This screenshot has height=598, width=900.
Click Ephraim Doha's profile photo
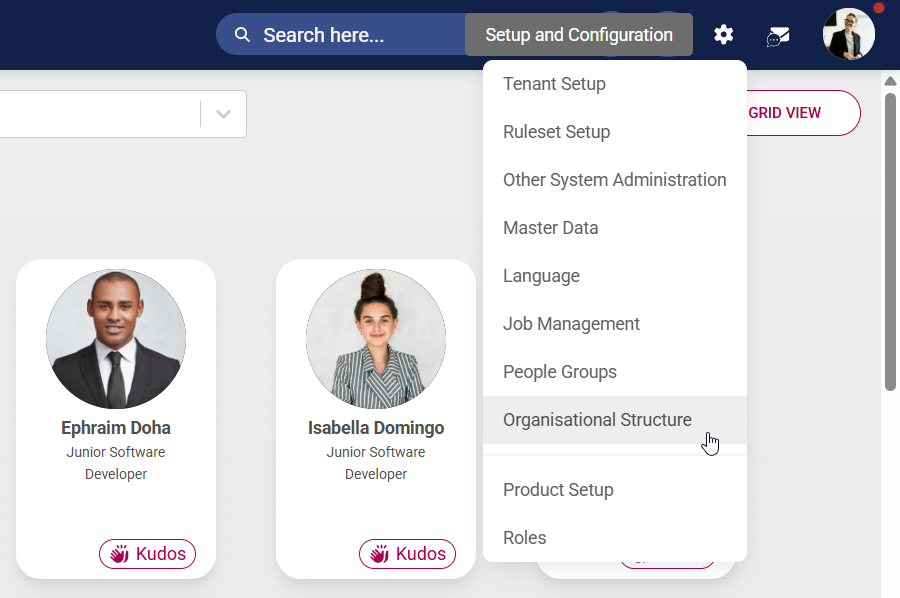(x=116, y=339)
